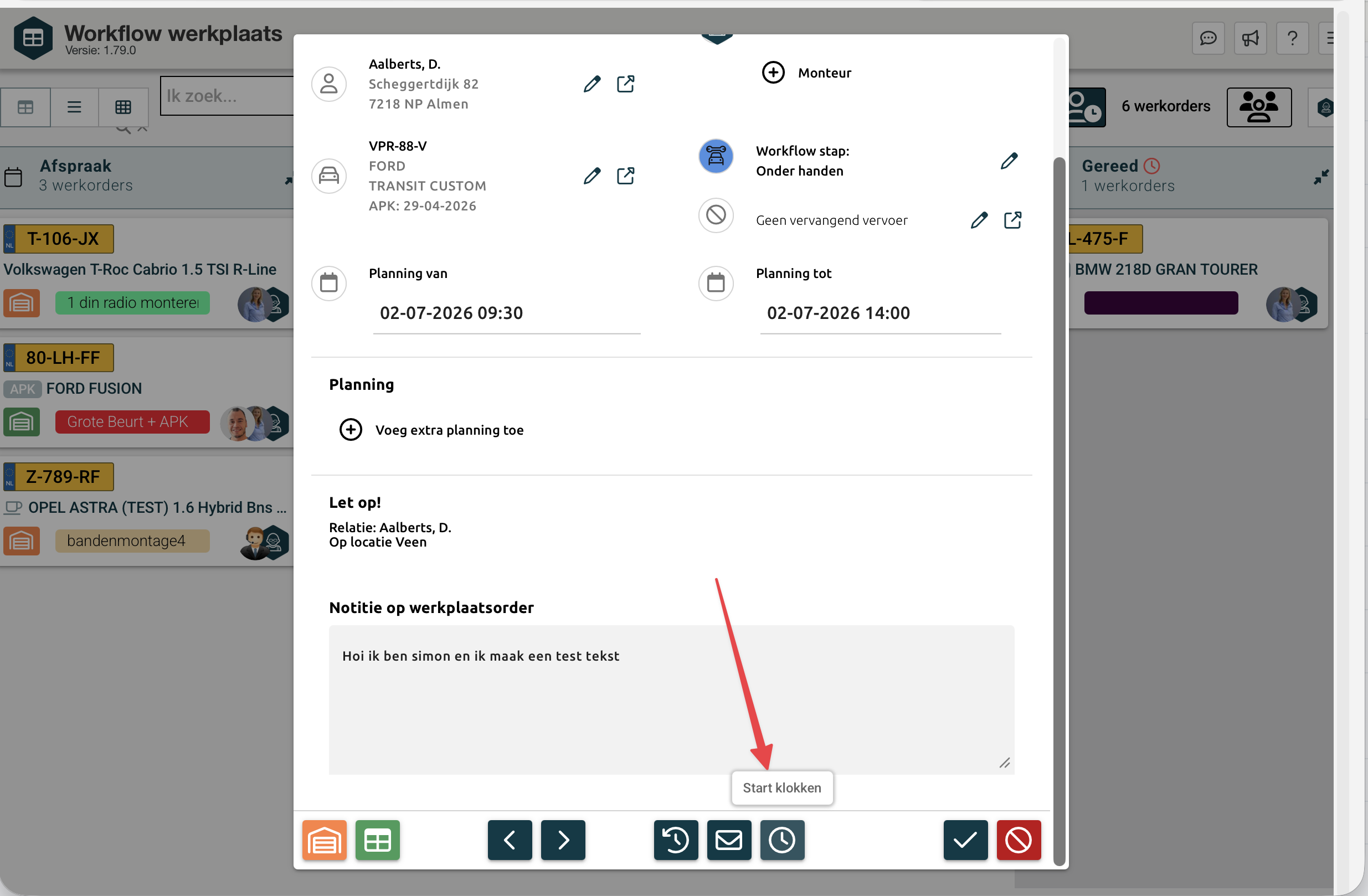Click the APK badge on the Ford Fusion card
This screenshot has height=896, width=1368.
click(22, 389)
